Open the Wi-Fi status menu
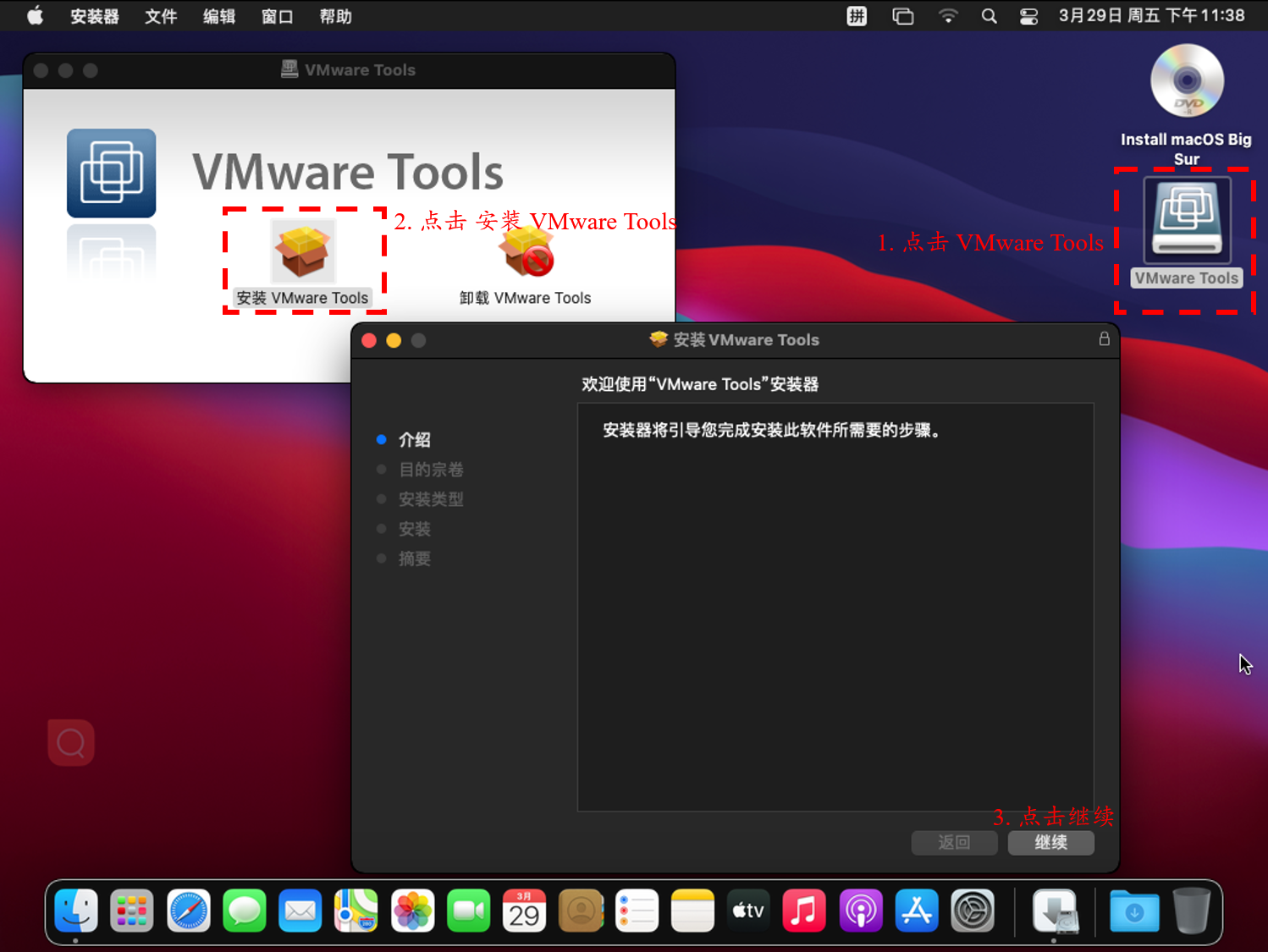This screenshot has width=1268, height=952. (948, 16)
